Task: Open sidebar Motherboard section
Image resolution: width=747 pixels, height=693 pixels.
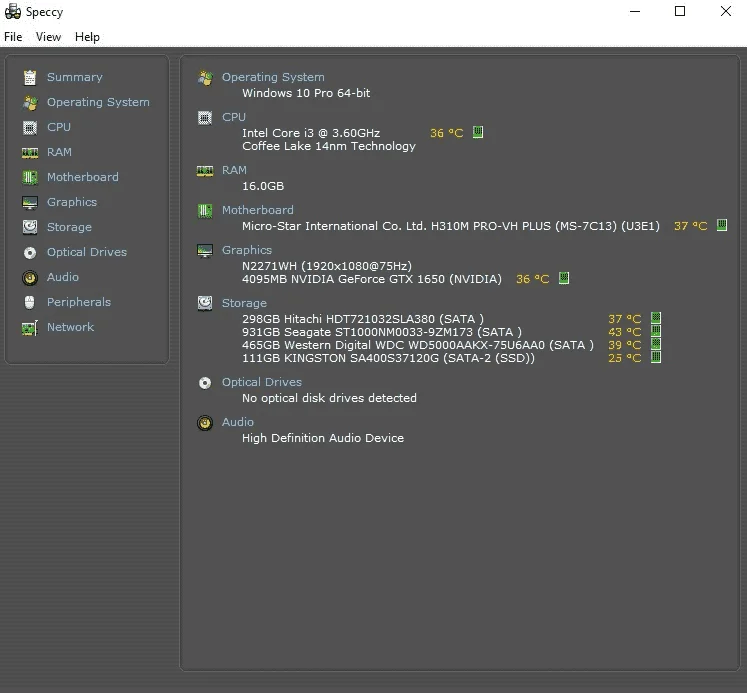Action: (83, 177)
